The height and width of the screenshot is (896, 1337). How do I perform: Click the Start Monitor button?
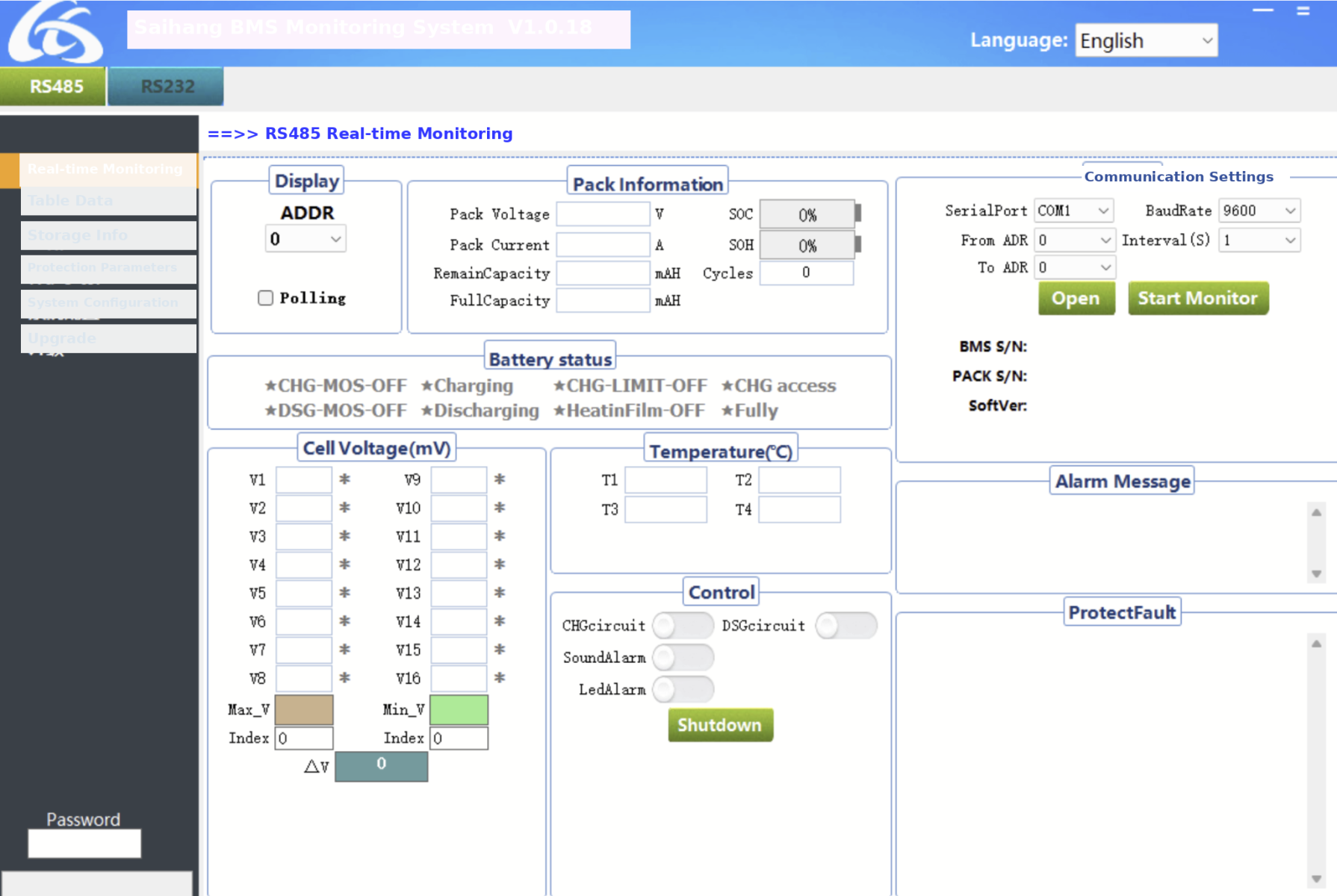click(1198, 299)
